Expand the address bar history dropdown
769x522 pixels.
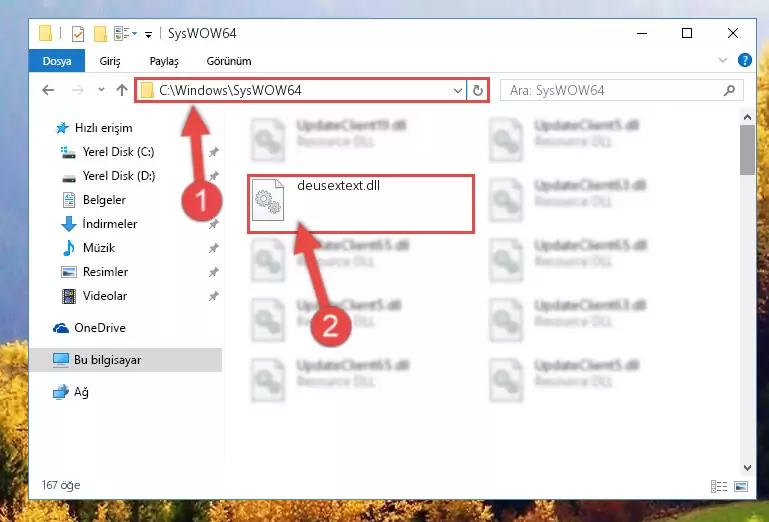tap(458, 90)
